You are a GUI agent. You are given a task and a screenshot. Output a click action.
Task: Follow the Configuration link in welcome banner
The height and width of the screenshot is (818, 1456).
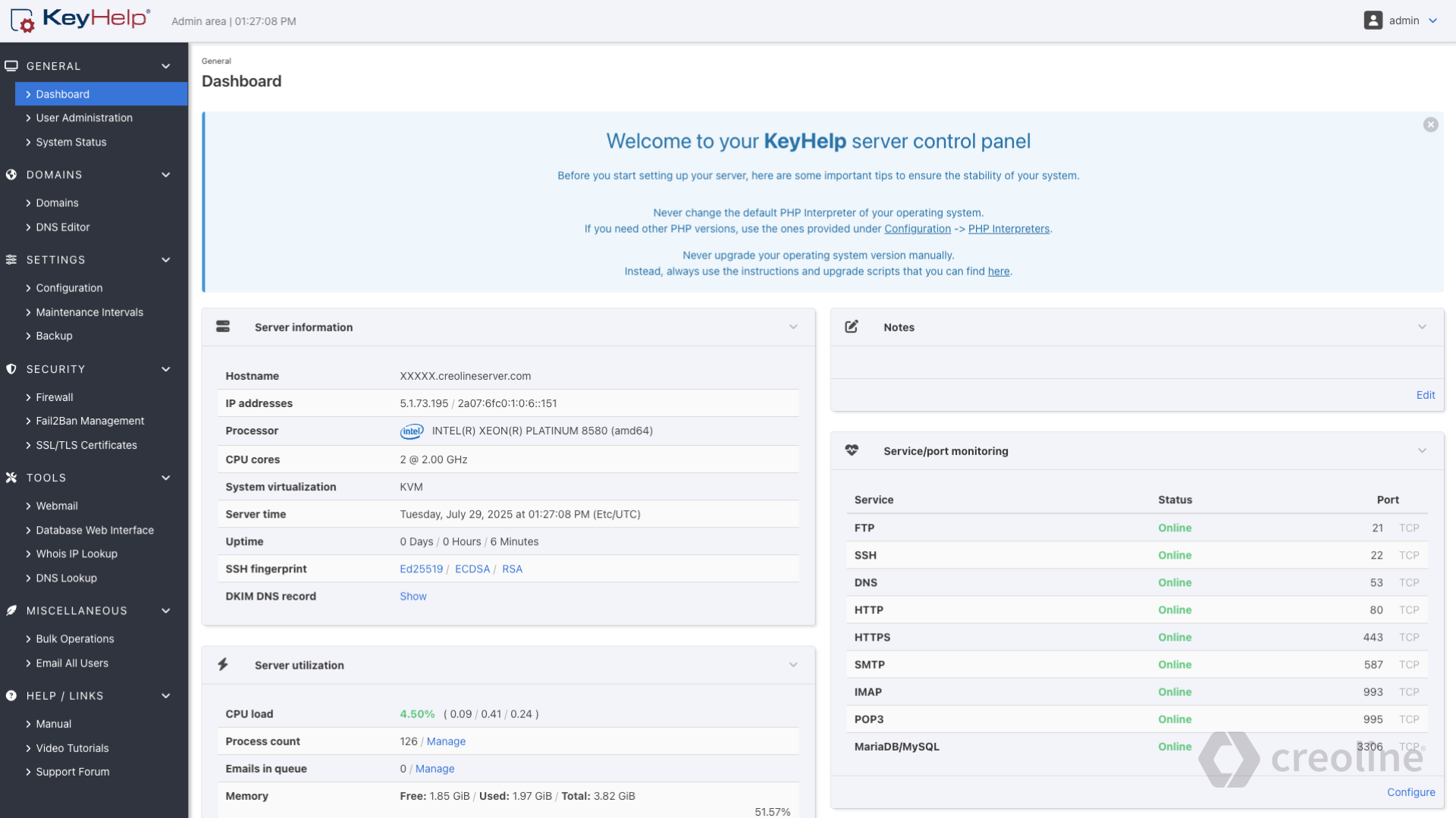[917, 229]
